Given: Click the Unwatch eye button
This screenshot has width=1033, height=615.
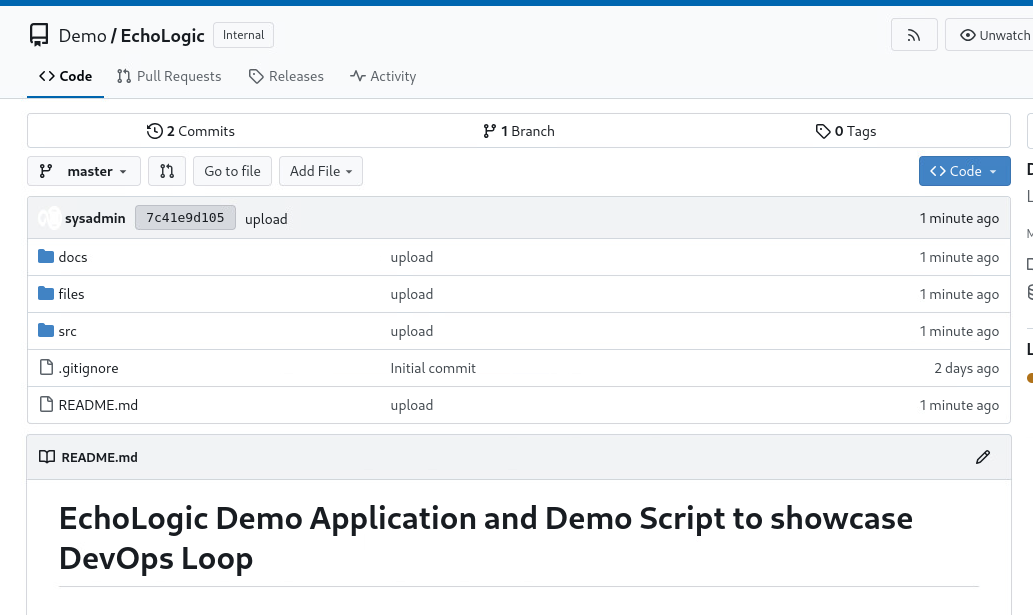Looking at the screenshot, I should click(x=989, y=35).
